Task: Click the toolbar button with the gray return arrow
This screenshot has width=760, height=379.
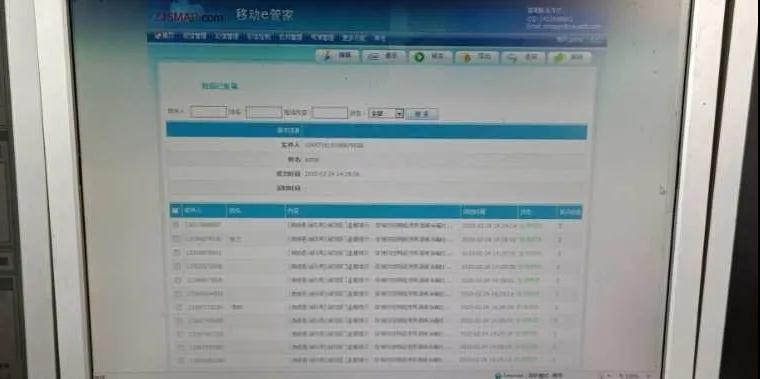Action: coord(524,58)
